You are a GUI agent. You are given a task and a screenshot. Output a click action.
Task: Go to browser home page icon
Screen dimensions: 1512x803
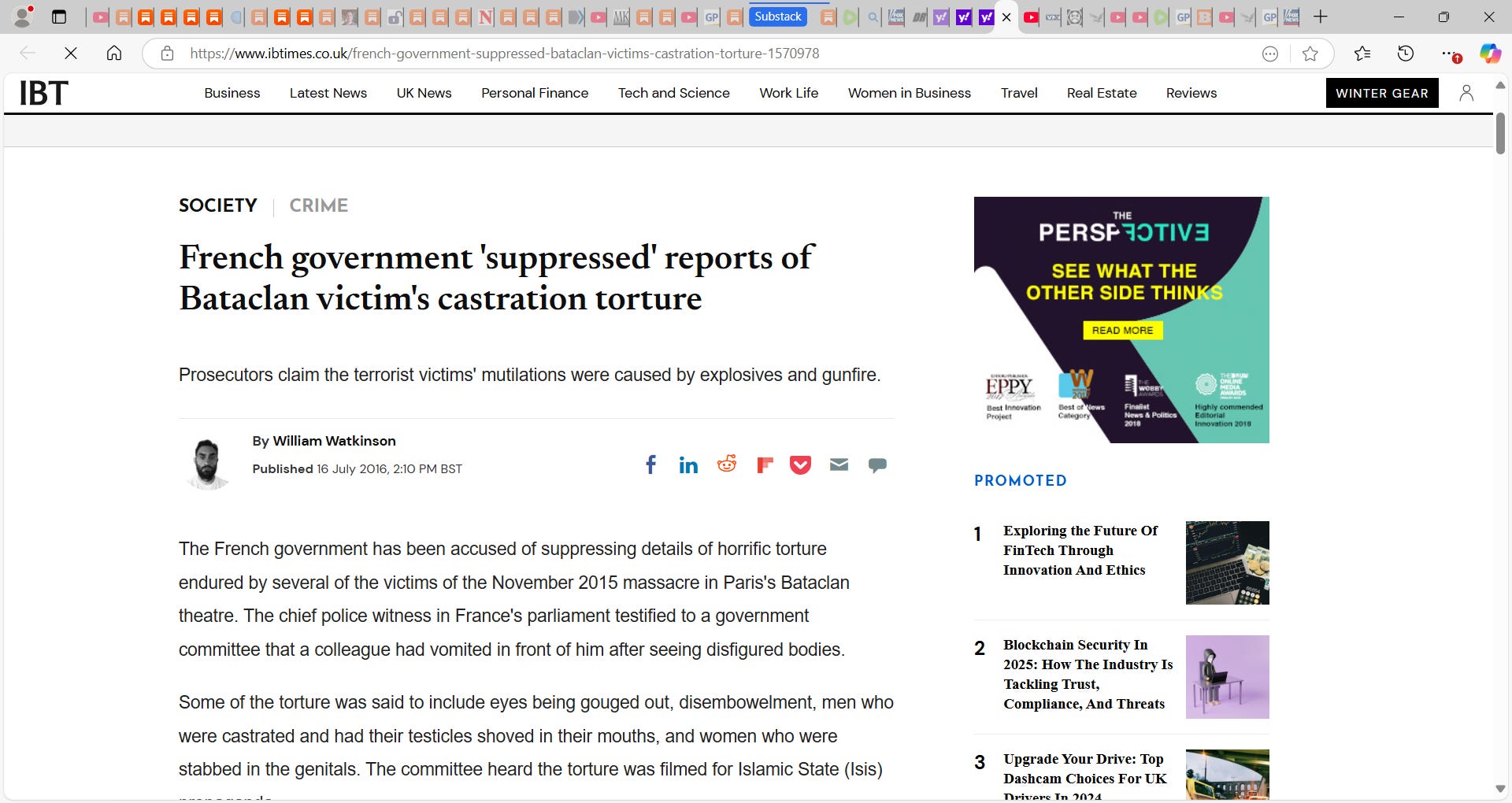[x=114, y=53]
